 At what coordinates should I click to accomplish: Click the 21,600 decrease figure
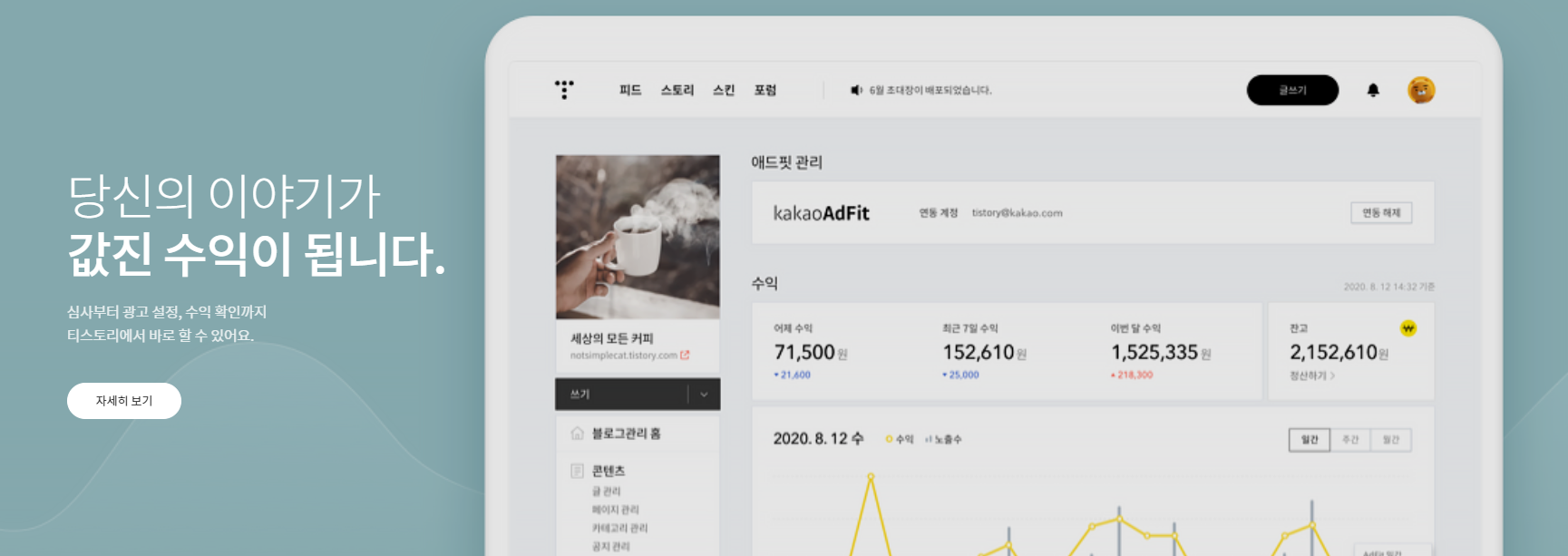(x=793, y=375)
